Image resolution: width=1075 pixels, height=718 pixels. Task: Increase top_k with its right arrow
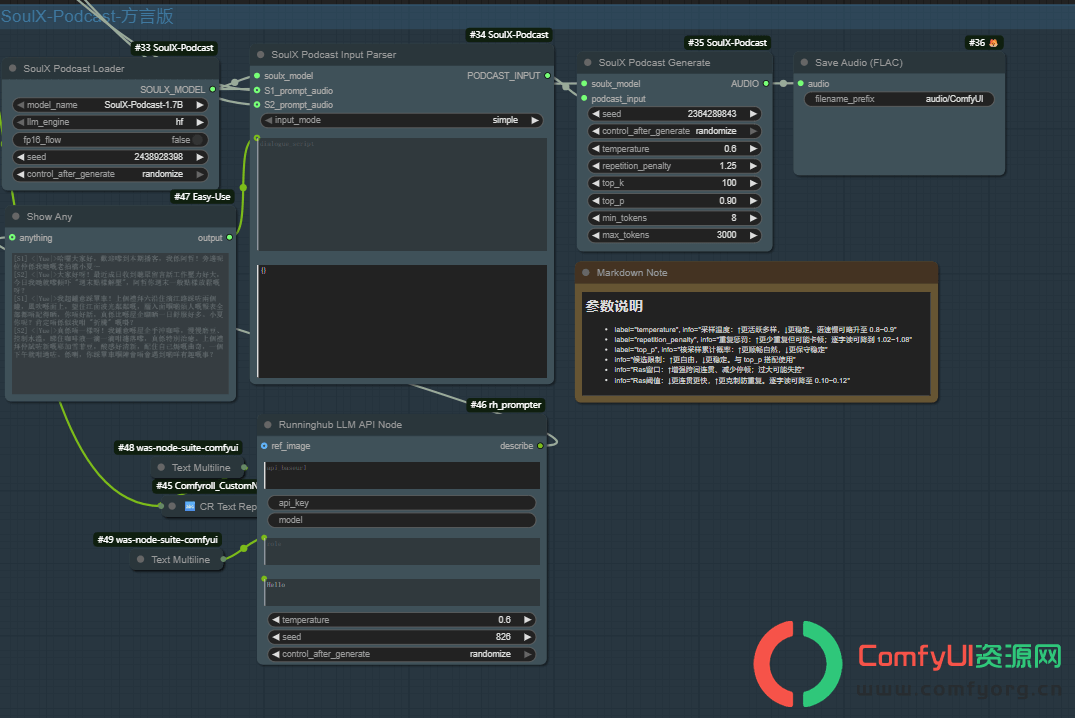coord(753,183)
